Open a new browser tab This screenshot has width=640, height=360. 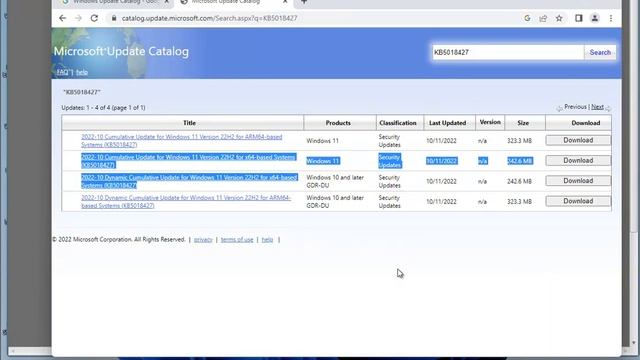click(x=304, y=2)
